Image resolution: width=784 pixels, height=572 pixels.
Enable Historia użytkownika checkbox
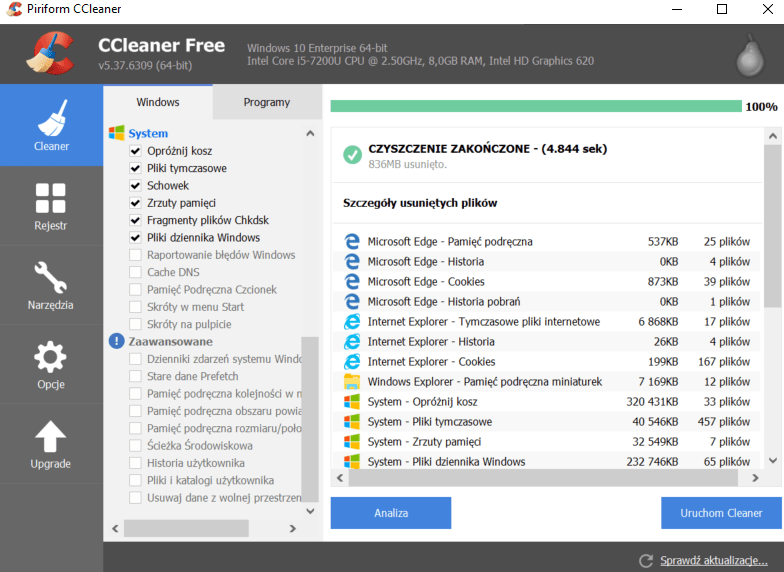coord(135,462)
